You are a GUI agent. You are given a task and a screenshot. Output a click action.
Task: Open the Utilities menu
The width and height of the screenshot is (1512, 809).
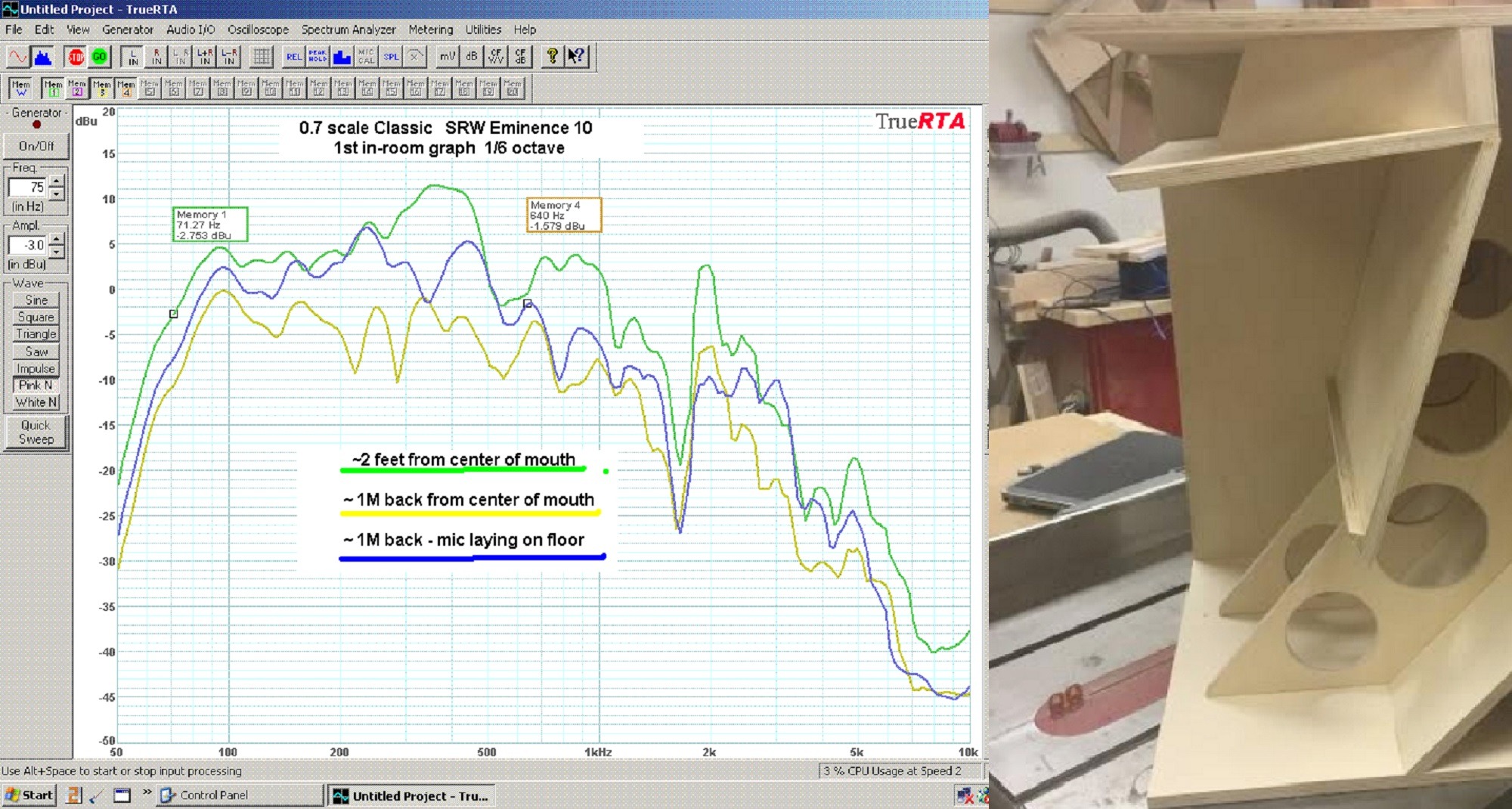tap(483, 29)
